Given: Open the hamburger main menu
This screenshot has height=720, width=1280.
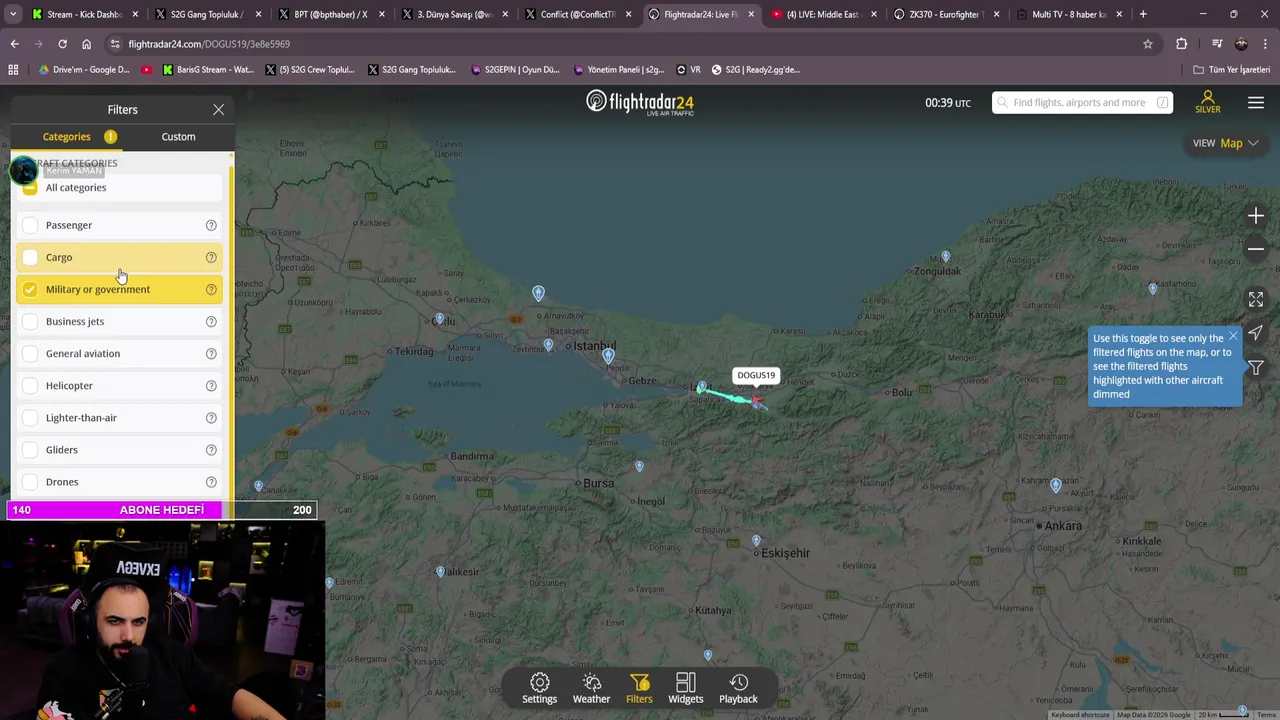Looking at the screenshot, I should tap(1256, 102).
